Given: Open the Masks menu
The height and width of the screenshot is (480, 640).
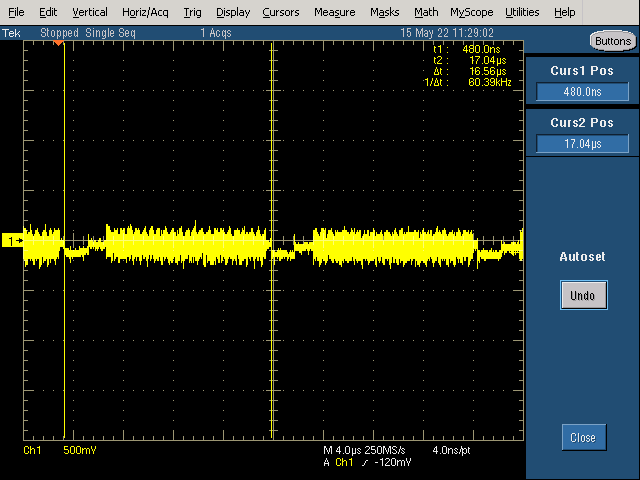Looking at the screenshot, I should click(x=384, y=12).
